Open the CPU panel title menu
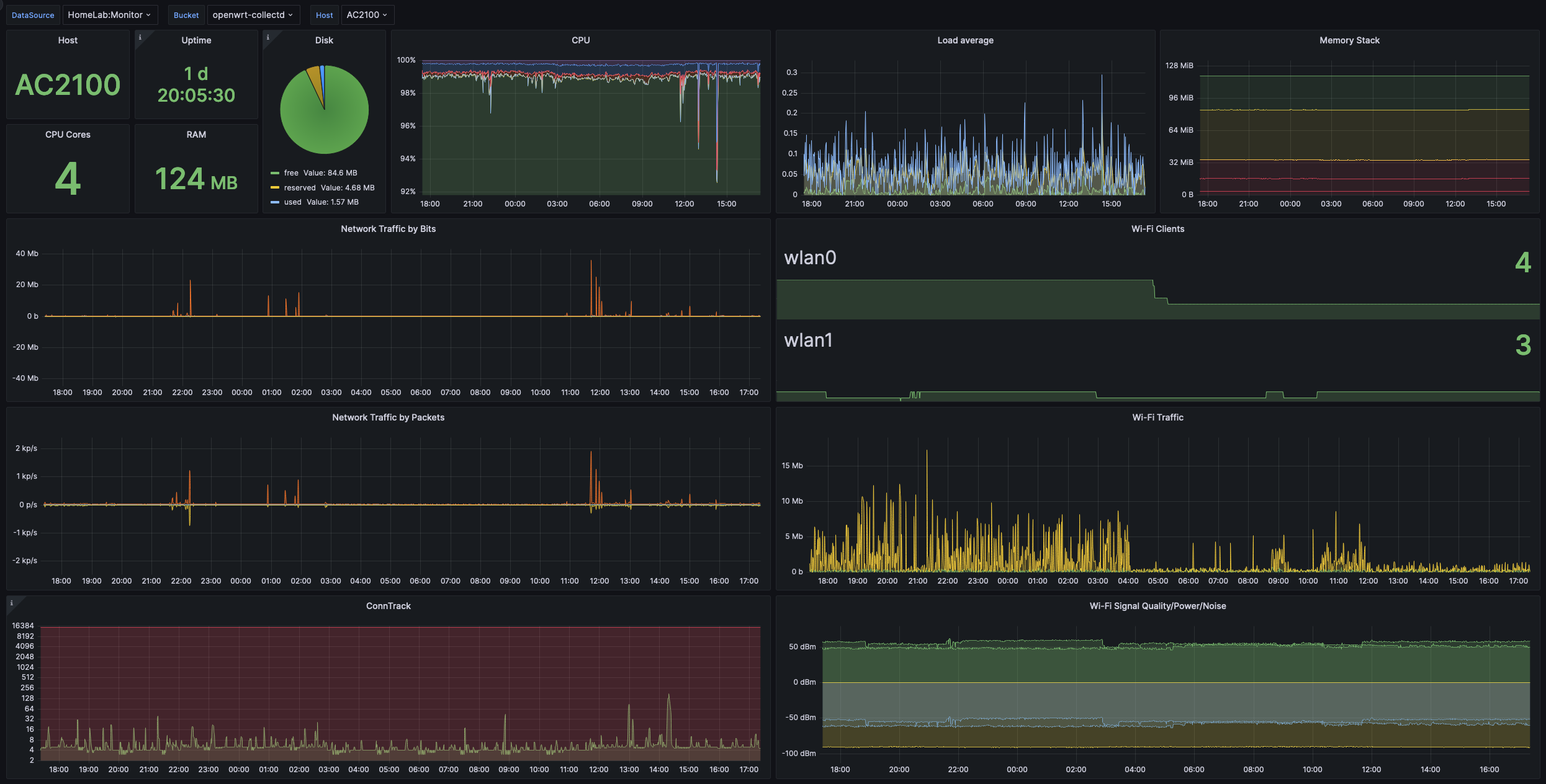 580,40
